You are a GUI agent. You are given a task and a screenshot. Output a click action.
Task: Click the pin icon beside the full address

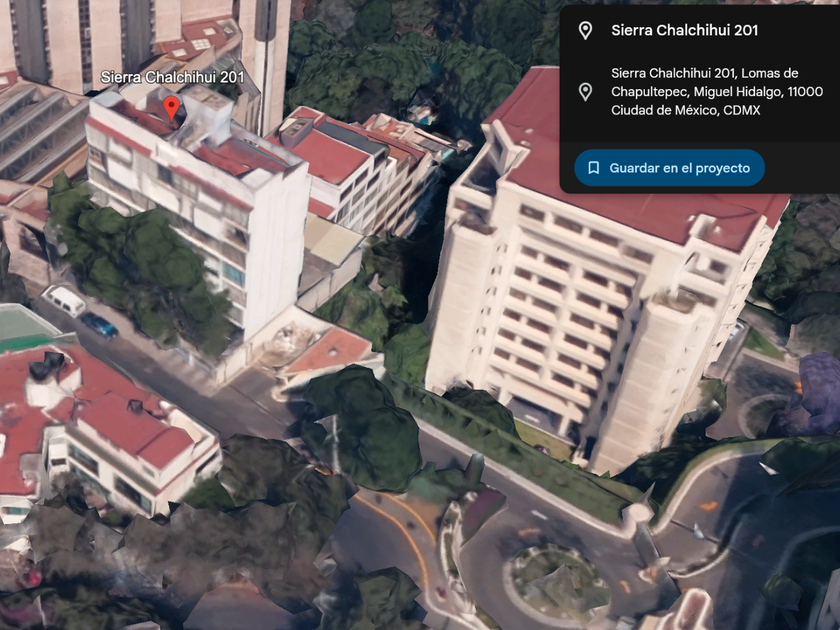(586, 92)
